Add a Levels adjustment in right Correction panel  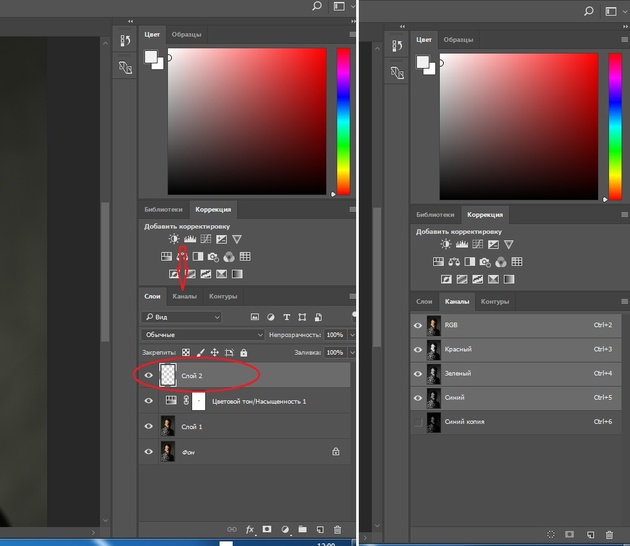462,244
